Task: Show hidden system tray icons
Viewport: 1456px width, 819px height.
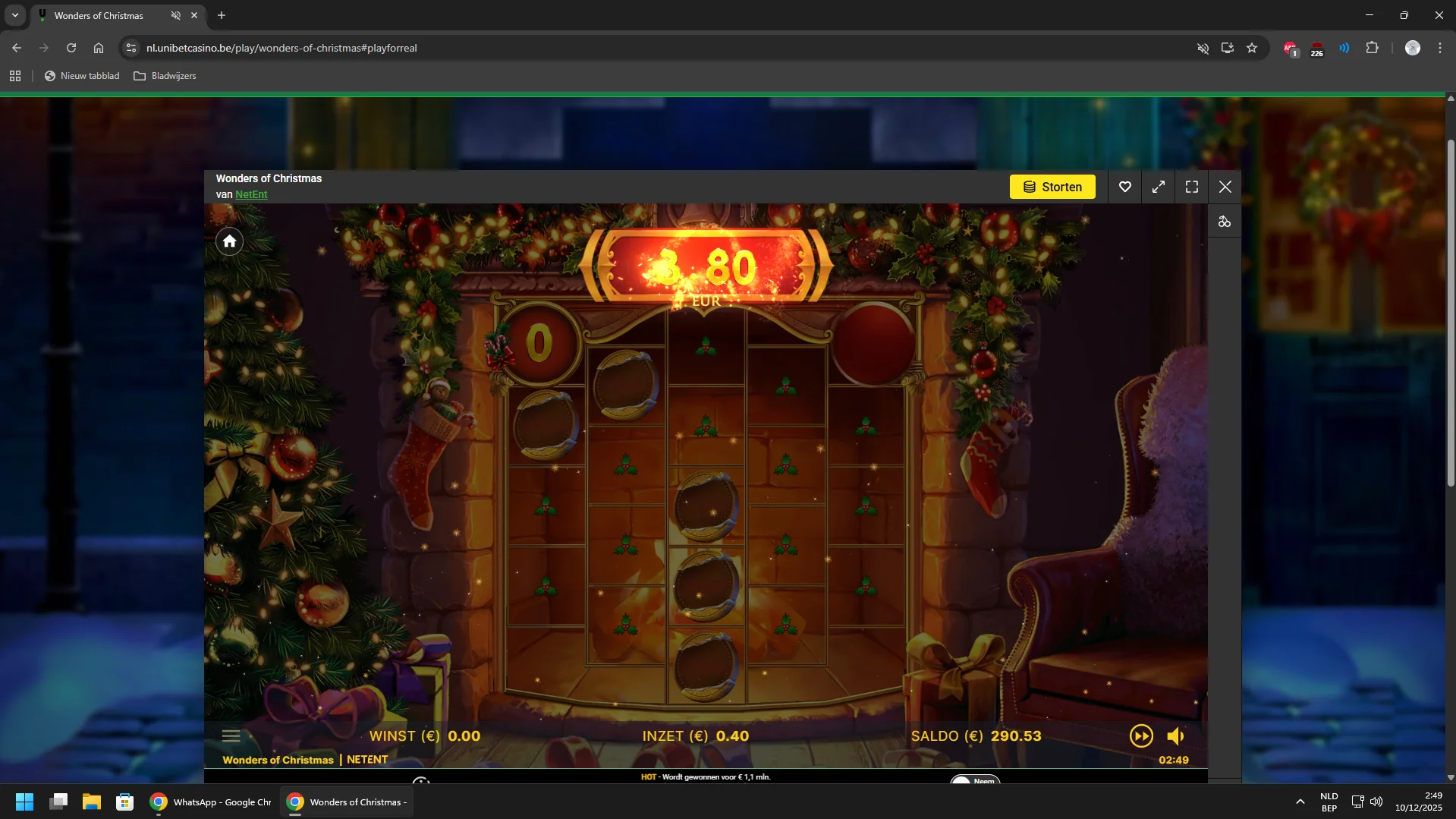Action: coord(1300,802)
